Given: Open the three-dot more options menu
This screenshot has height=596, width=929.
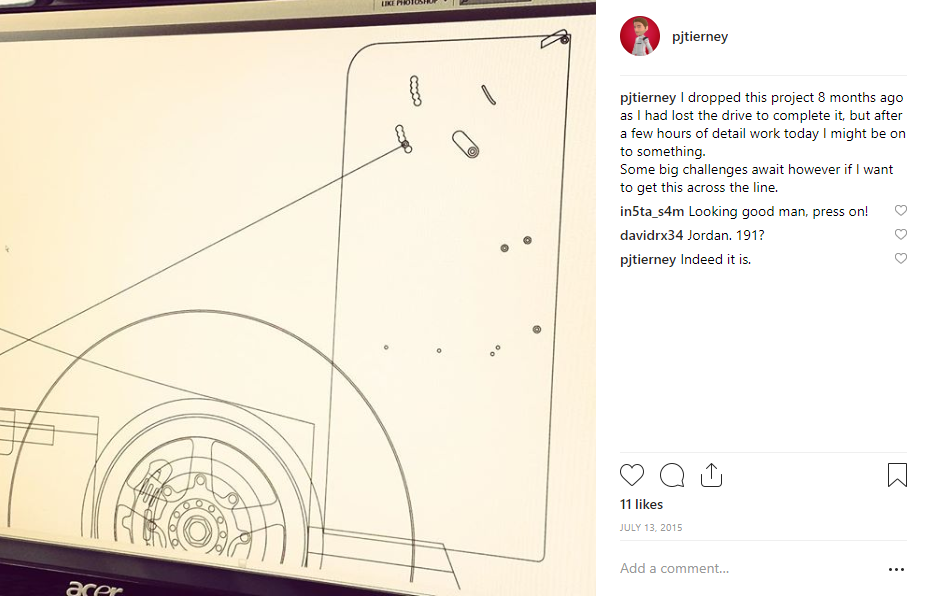Looking at the screenshot, I should click(x=896, y=569).
